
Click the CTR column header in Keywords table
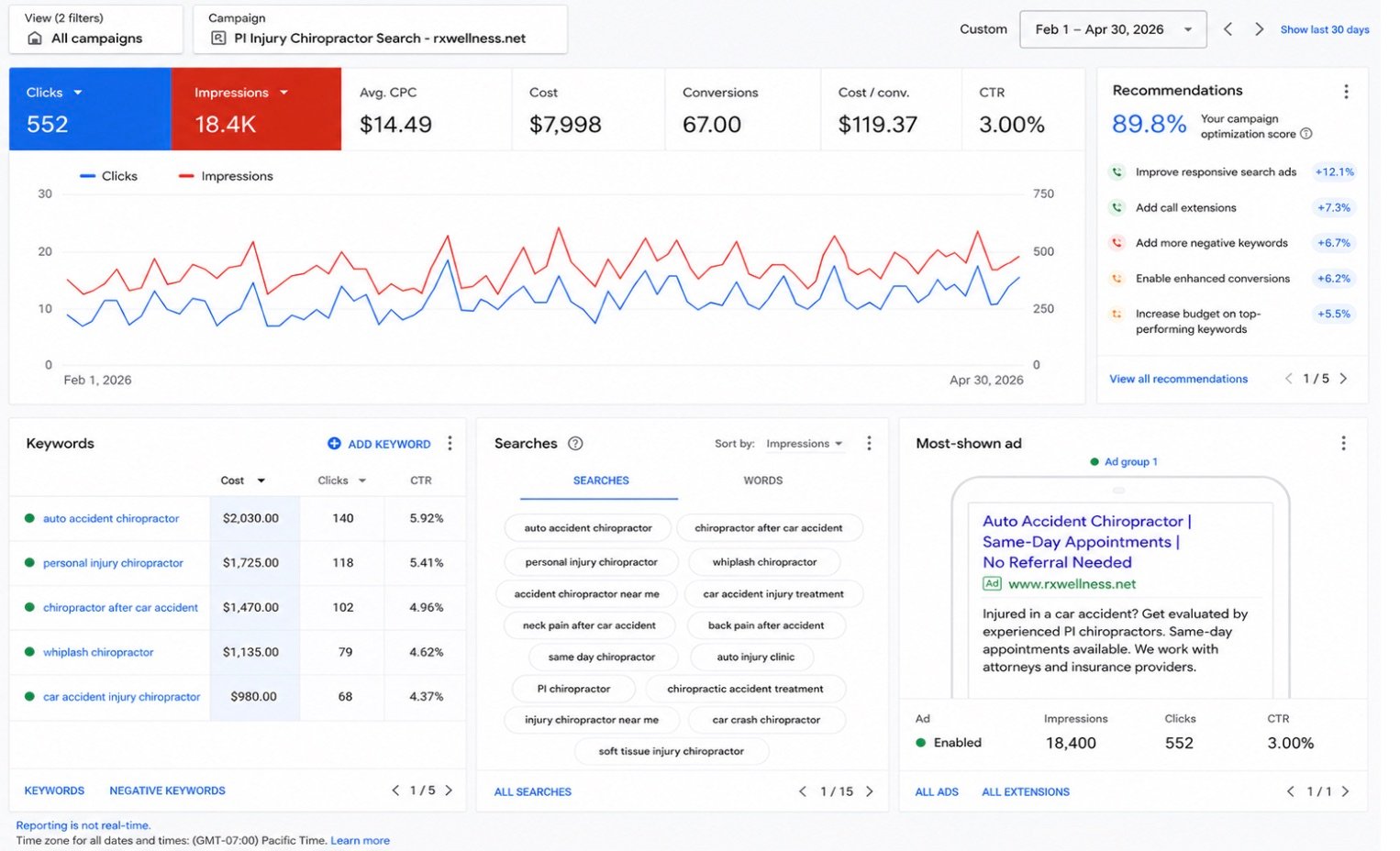click(x=420, y=481)
